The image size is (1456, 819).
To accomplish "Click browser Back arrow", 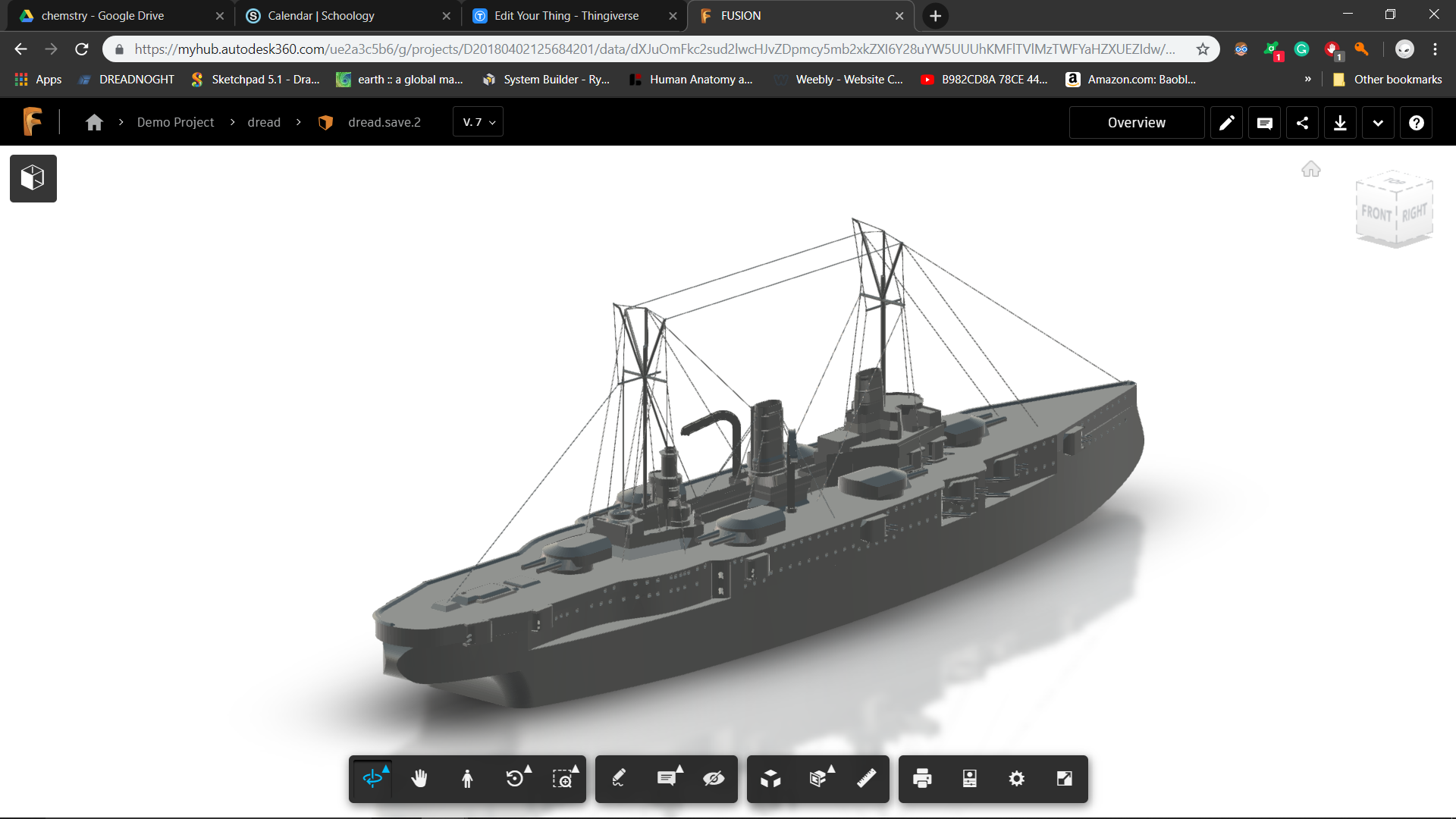I will [x=20, y=49].
